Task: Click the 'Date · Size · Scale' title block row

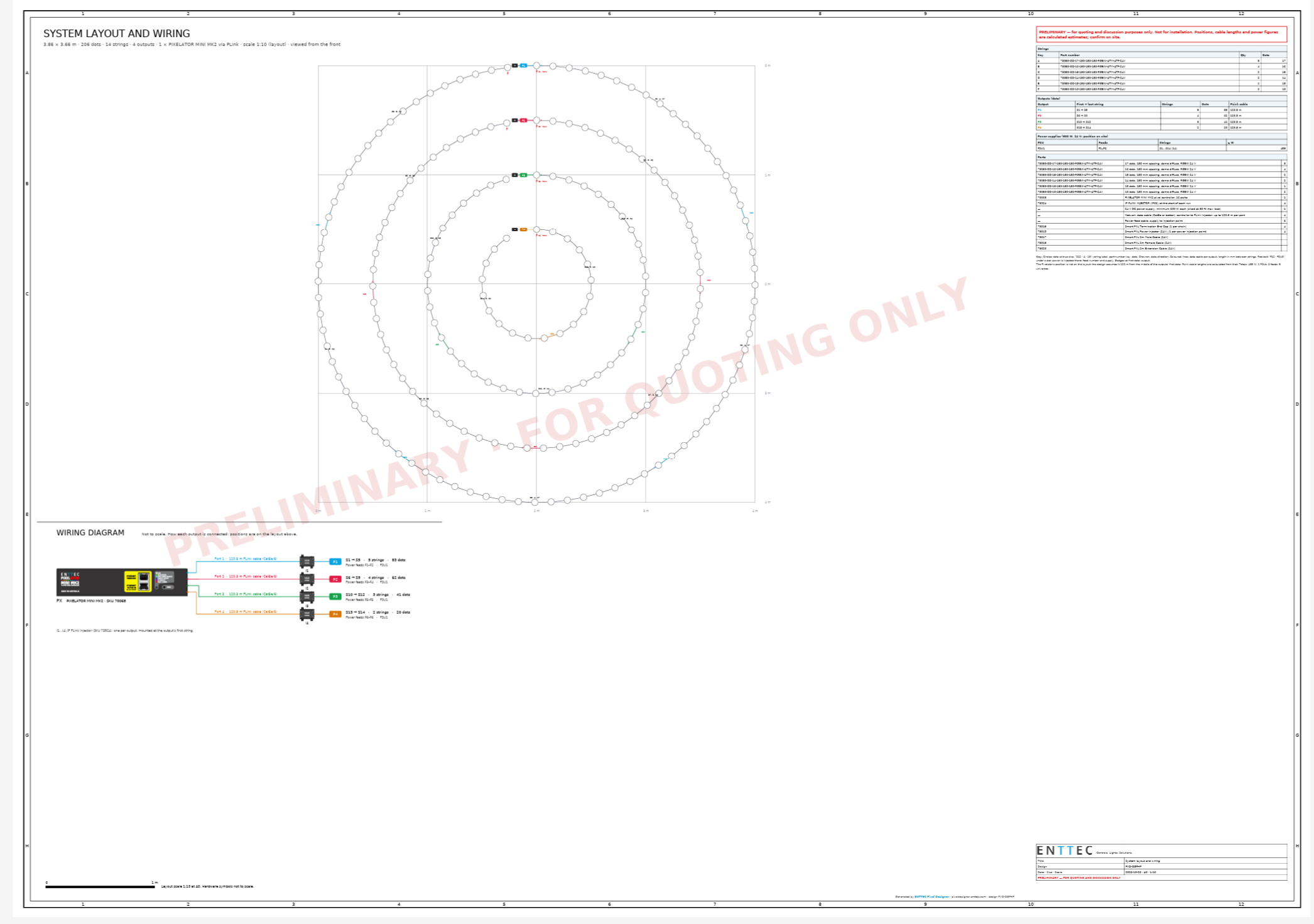Action: 1161,872
